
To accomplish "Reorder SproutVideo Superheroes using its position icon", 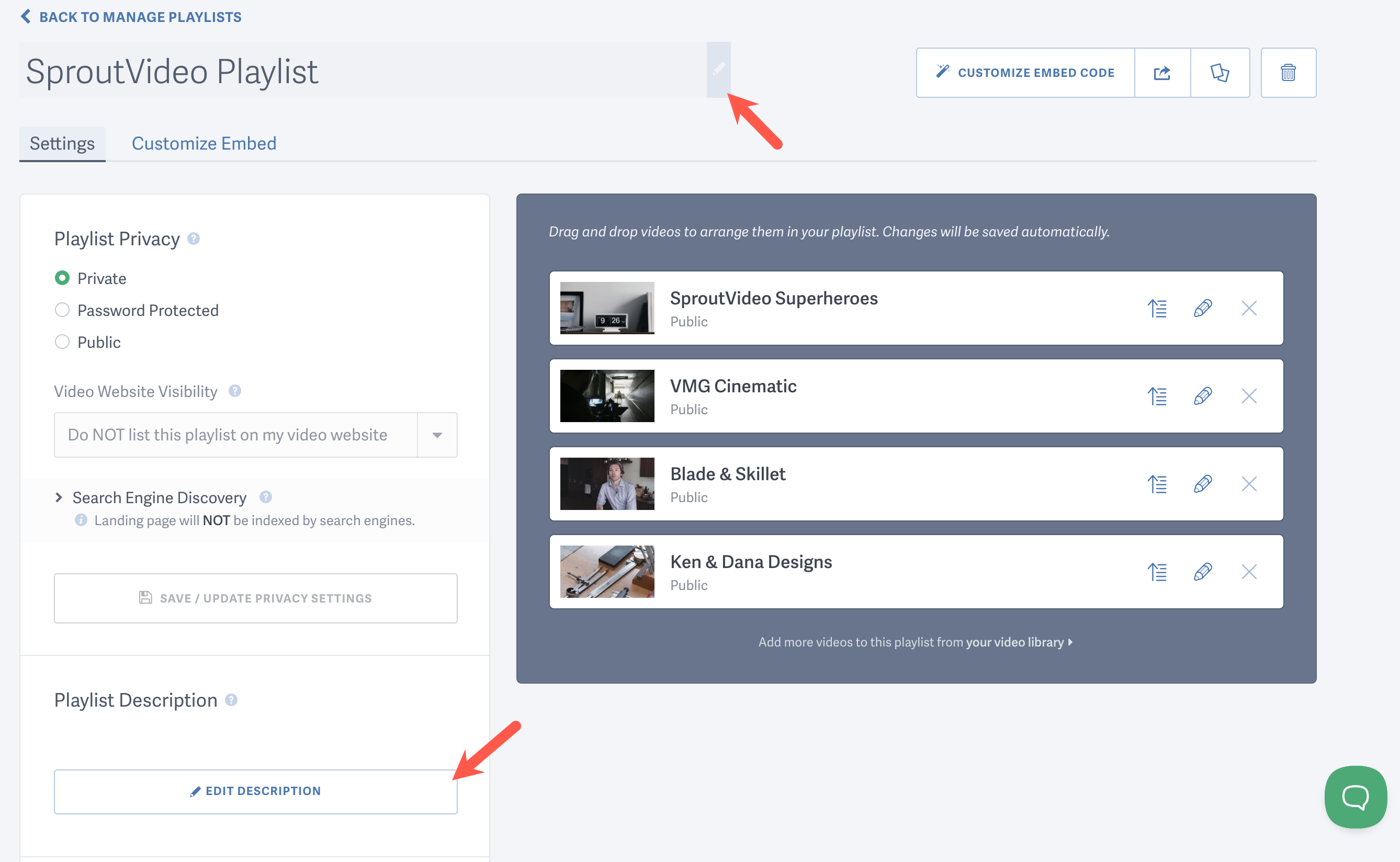I will pos(1158,308).
